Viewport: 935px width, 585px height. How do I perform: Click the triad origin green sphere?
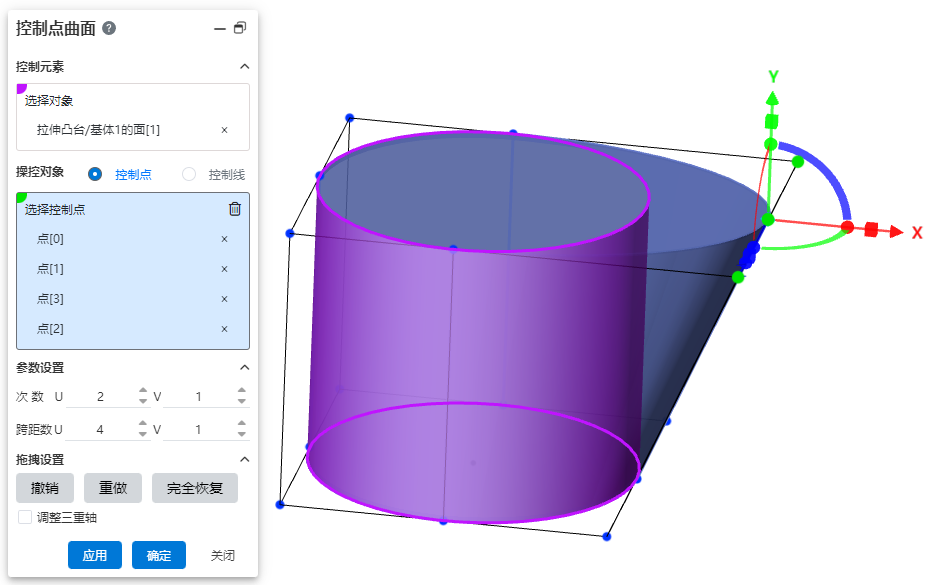[768, 219]
